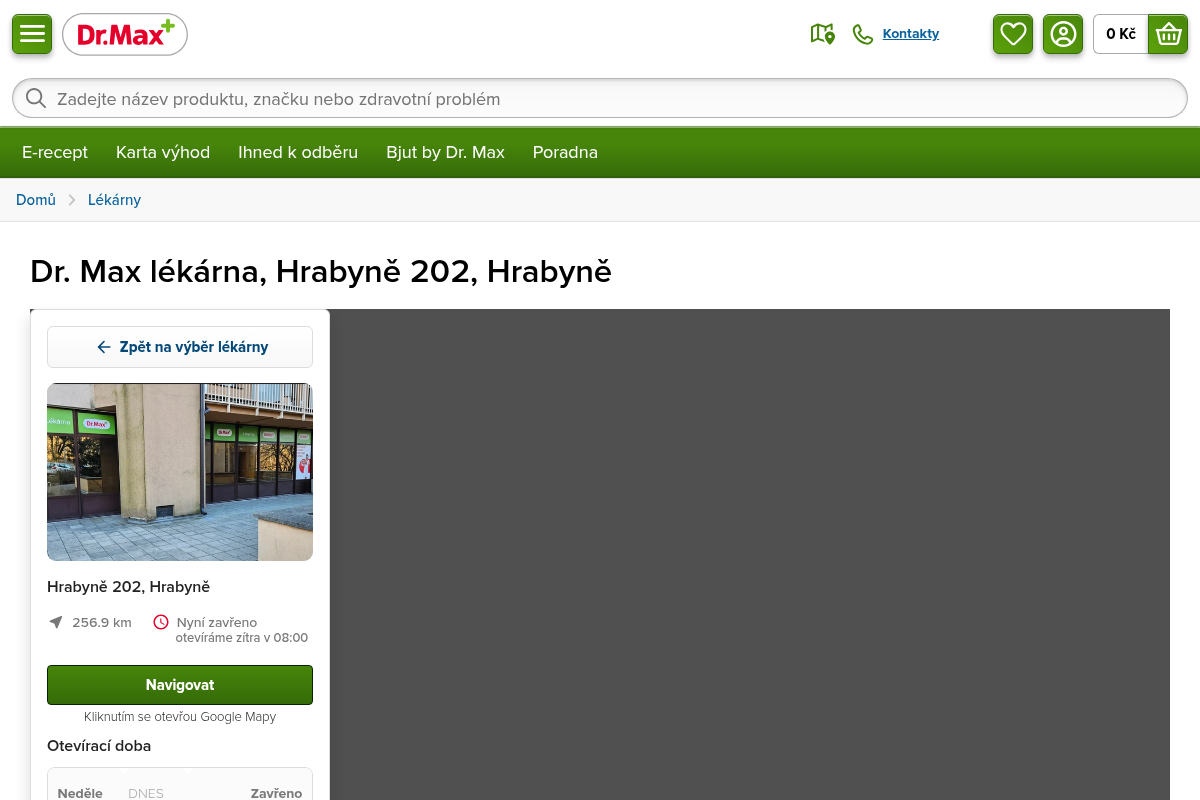Image resolution: width=1200 pixels, height=800 pixels.
Task: Open the Ihned k odběru menu item
Action: pyautogui.click(x=298, y=152)
